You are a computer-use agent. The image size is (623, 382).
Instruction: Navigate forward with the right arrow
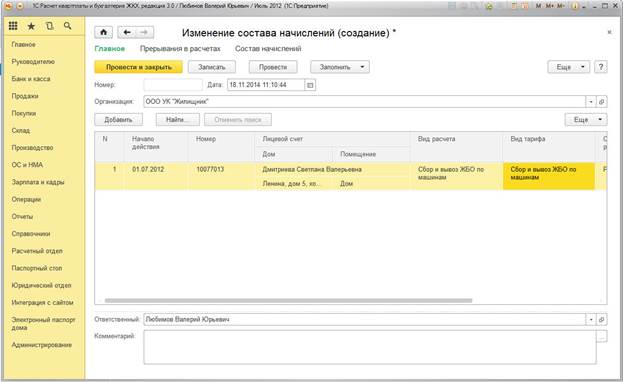tap(144, 32)
